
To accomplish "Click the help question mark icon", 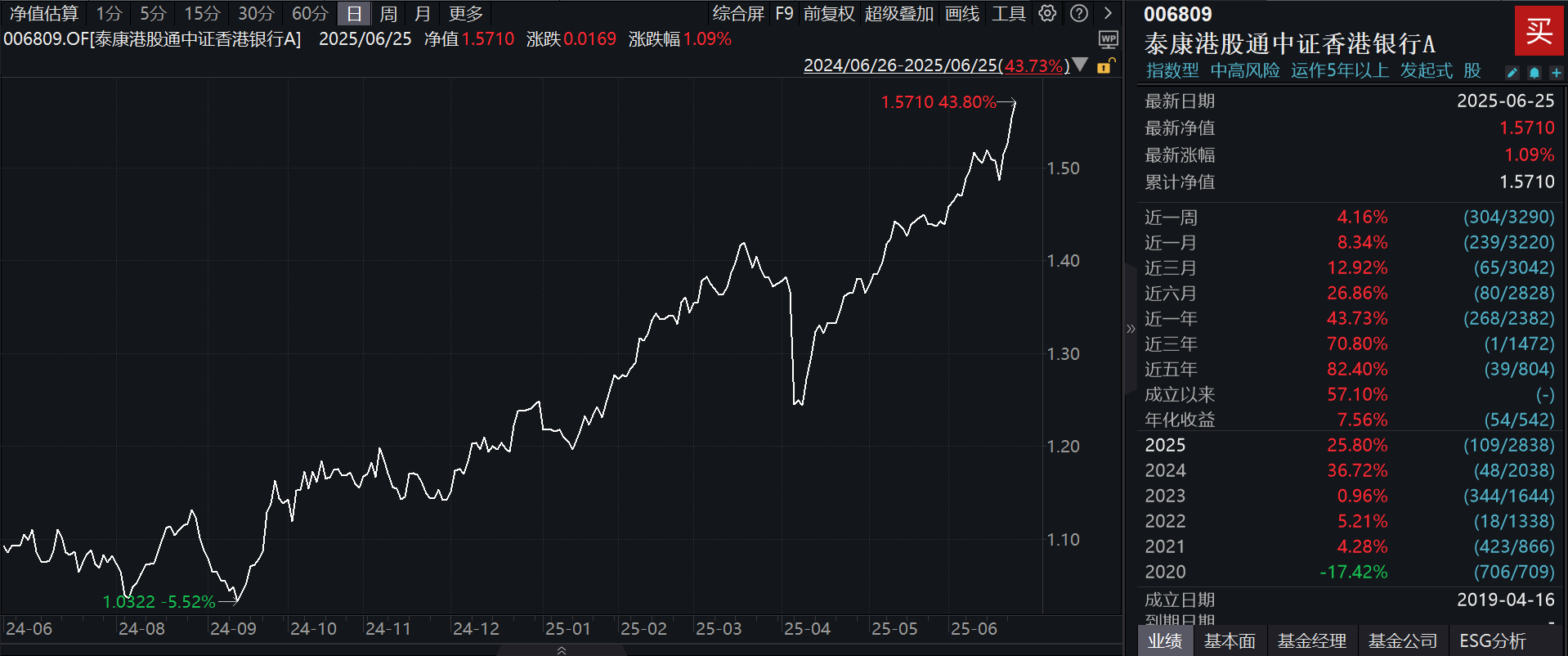I will [1079, 13].
